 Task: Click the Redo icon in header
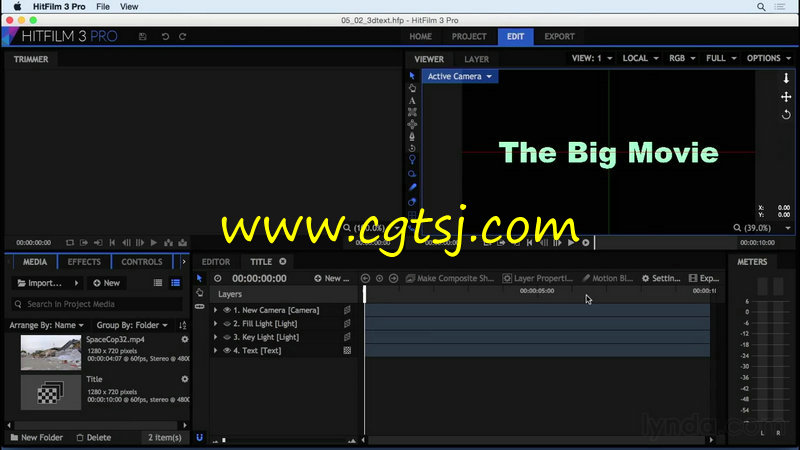click(183, 37)
